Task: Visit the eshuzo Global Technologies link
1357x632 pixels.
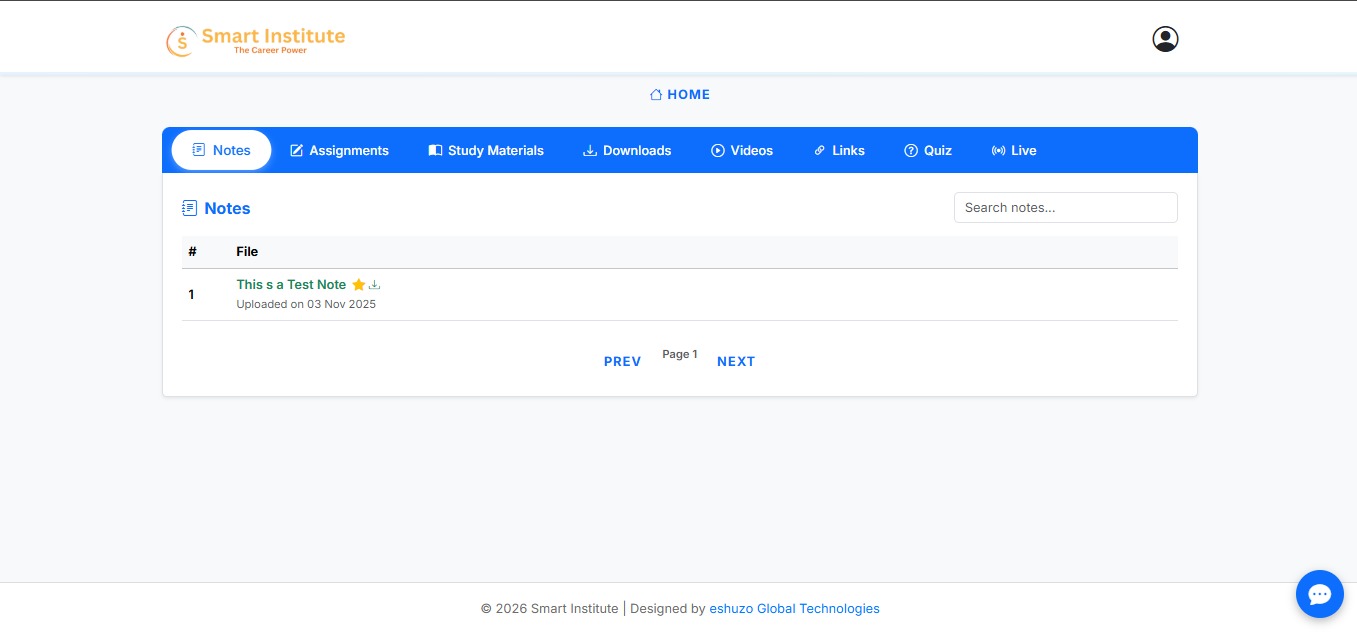Action: [x=794, y=609]
